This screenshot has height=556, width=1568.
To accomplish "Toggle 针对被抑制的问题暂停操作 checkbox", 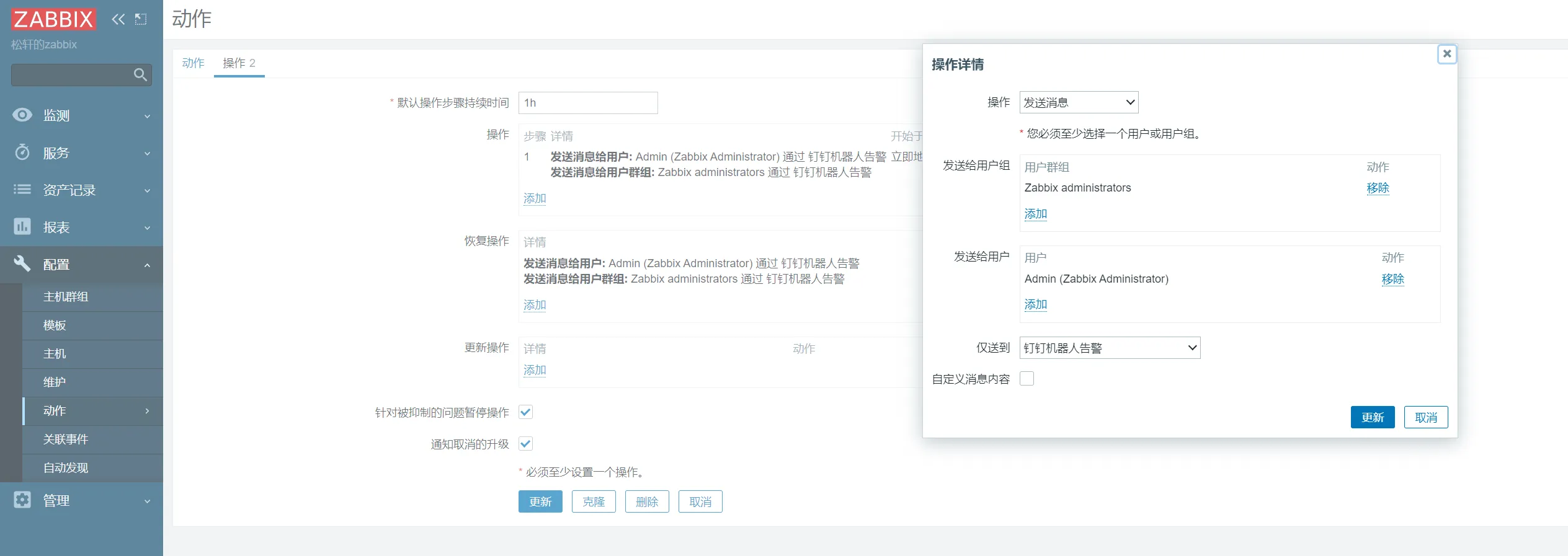I will pyautogui.click(x=525, y=412).
